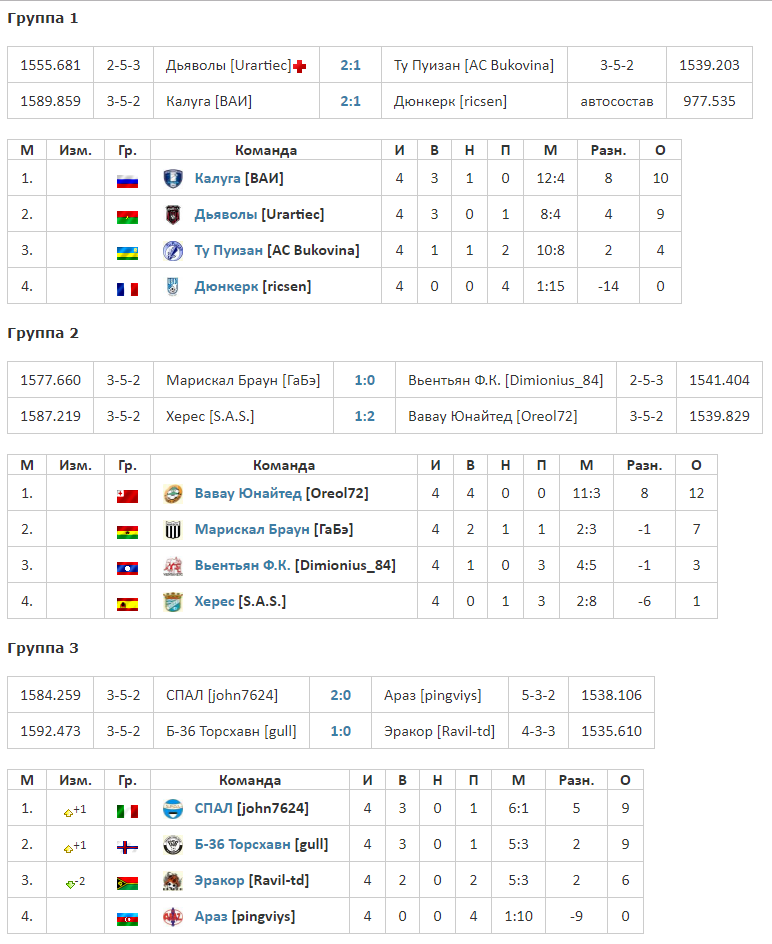Image resolution: width=772 pixels, height=944 pixels.
Task: Click the Russian flag in Калуга row
Action: coord(127,180)
